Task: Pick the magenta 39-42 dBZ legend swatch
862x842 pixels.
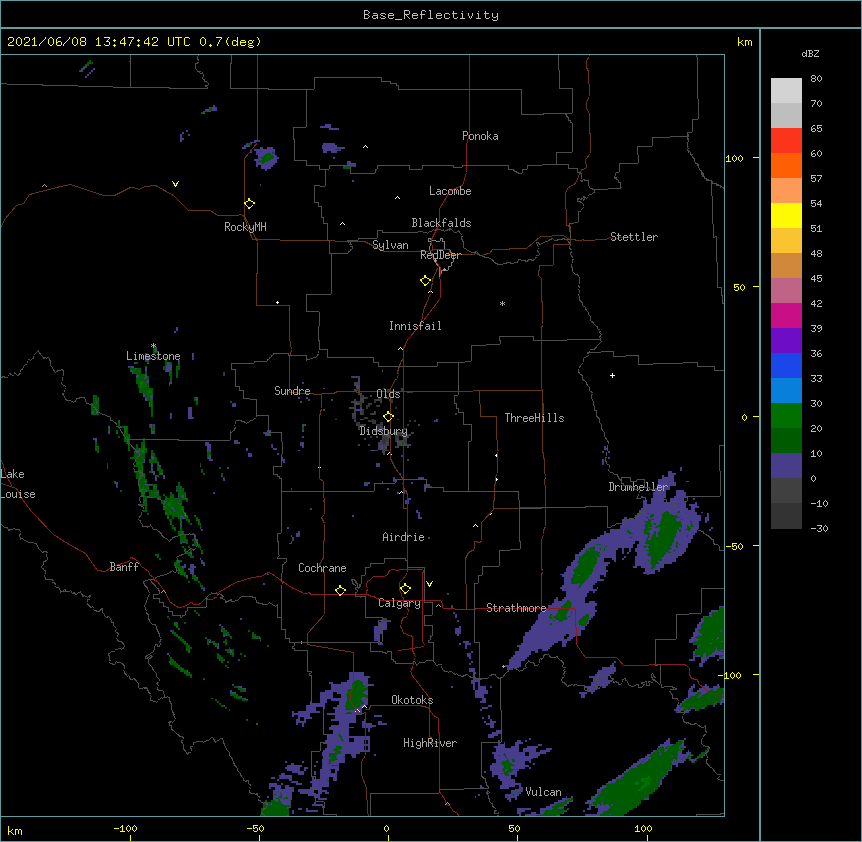Action: pyautogui.click(x=786, y=315)
